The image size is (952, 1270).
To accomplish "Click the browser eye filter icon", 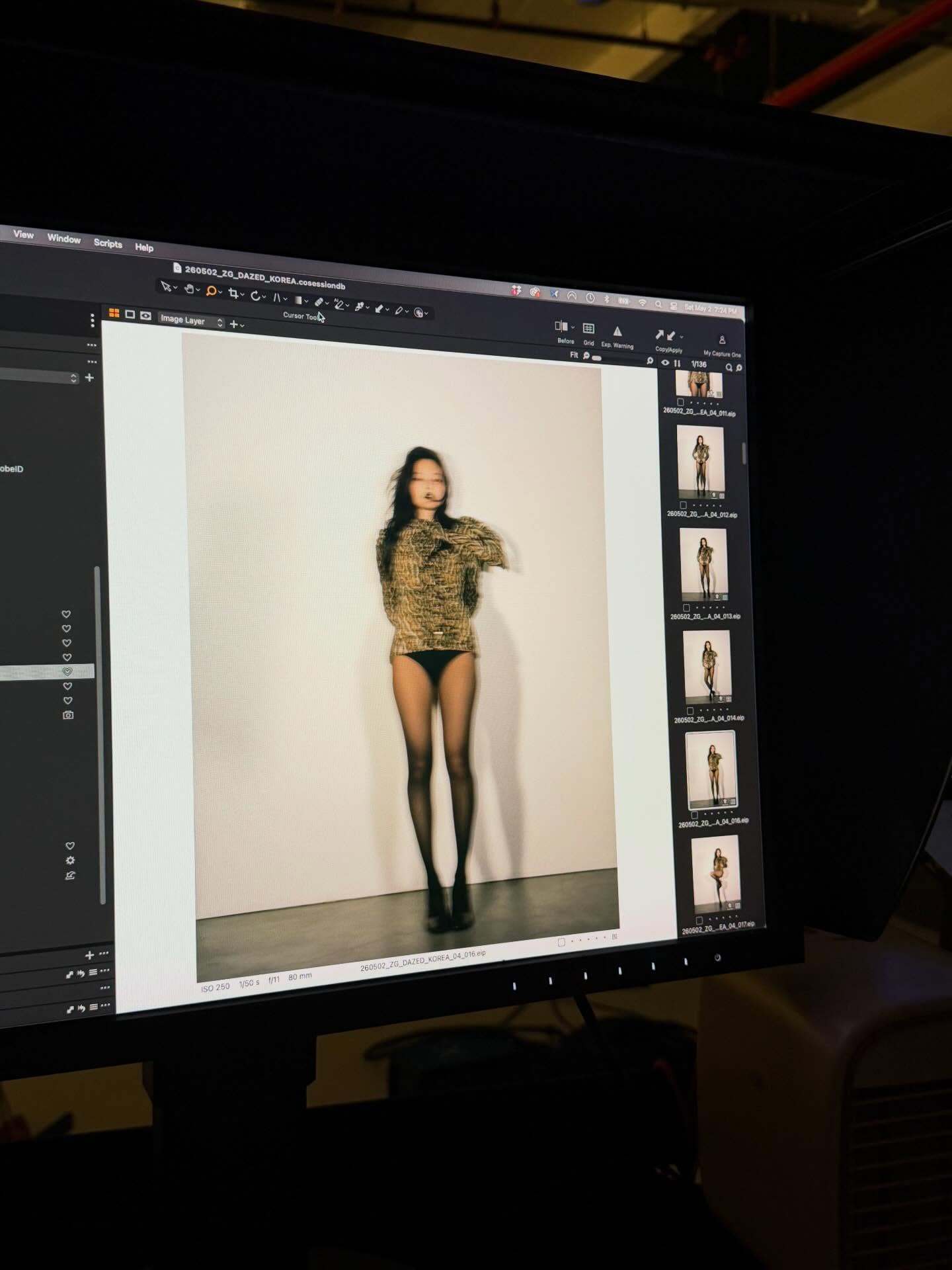I will pyautogui.click(x=665, y=362).
